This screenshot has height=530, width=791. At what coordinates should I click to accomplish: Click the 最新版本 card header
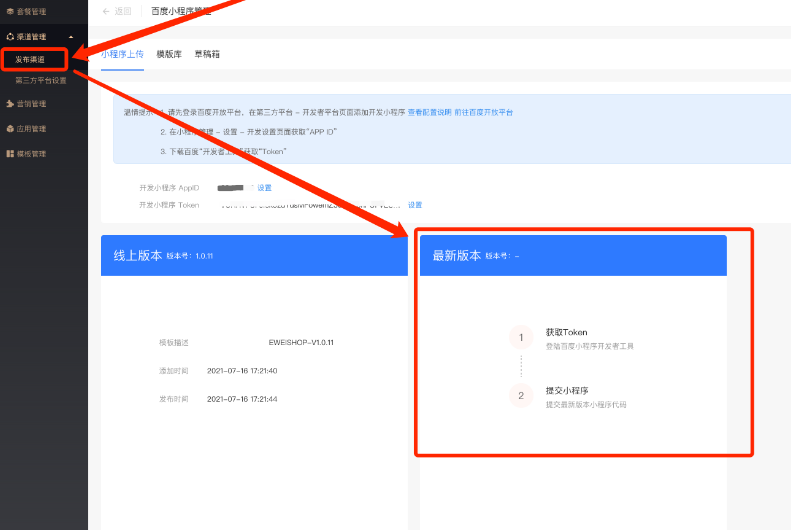[573, 255]
